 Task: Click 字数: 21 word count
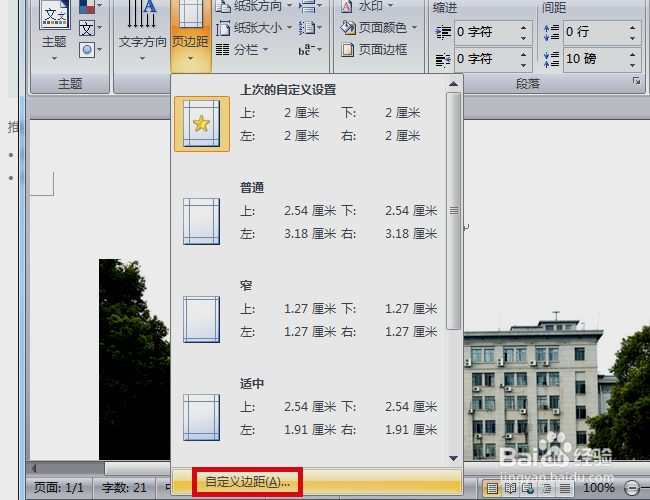click(x=124, y=488)
